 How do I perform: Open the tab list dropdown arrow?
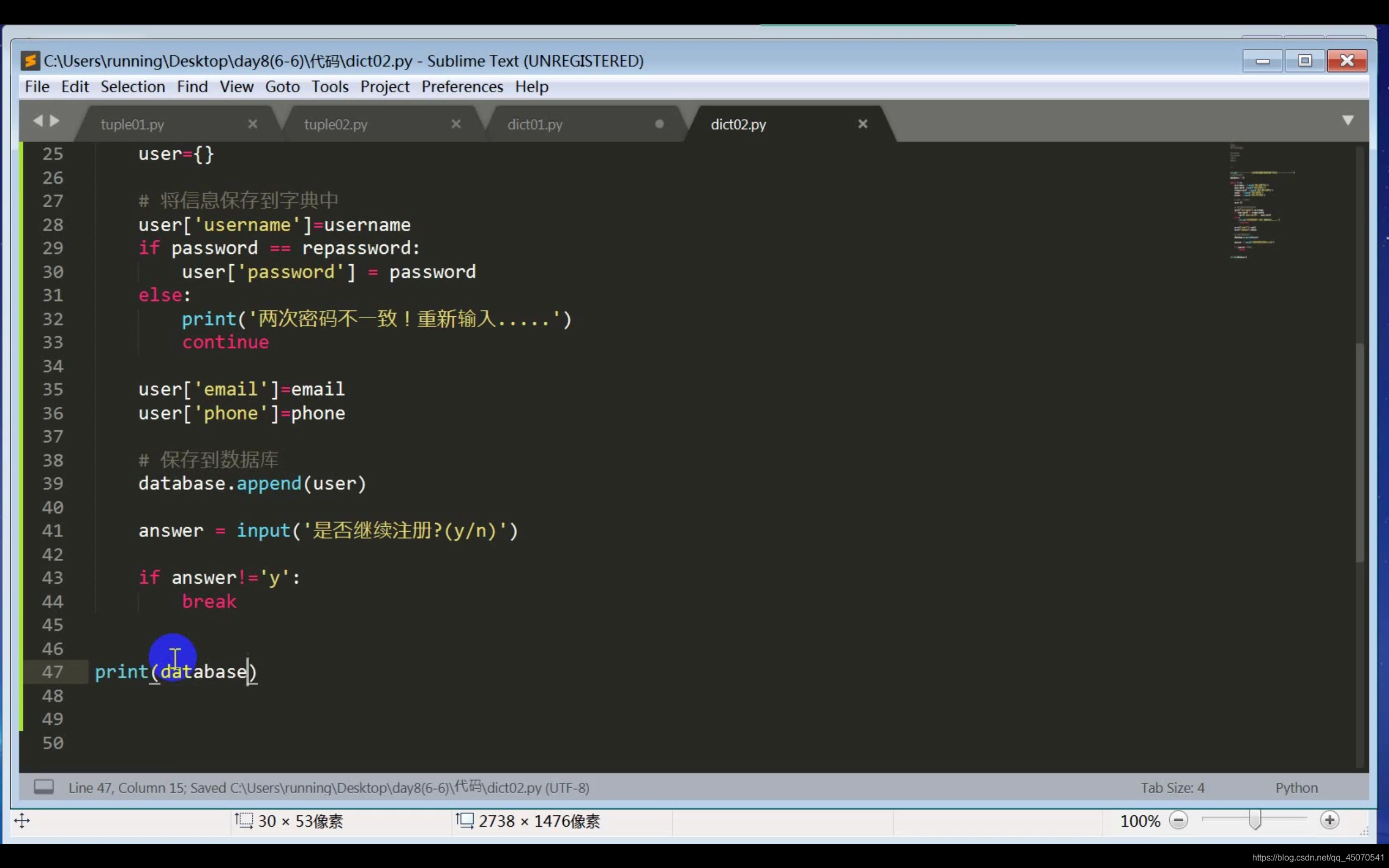(1348, 120)
